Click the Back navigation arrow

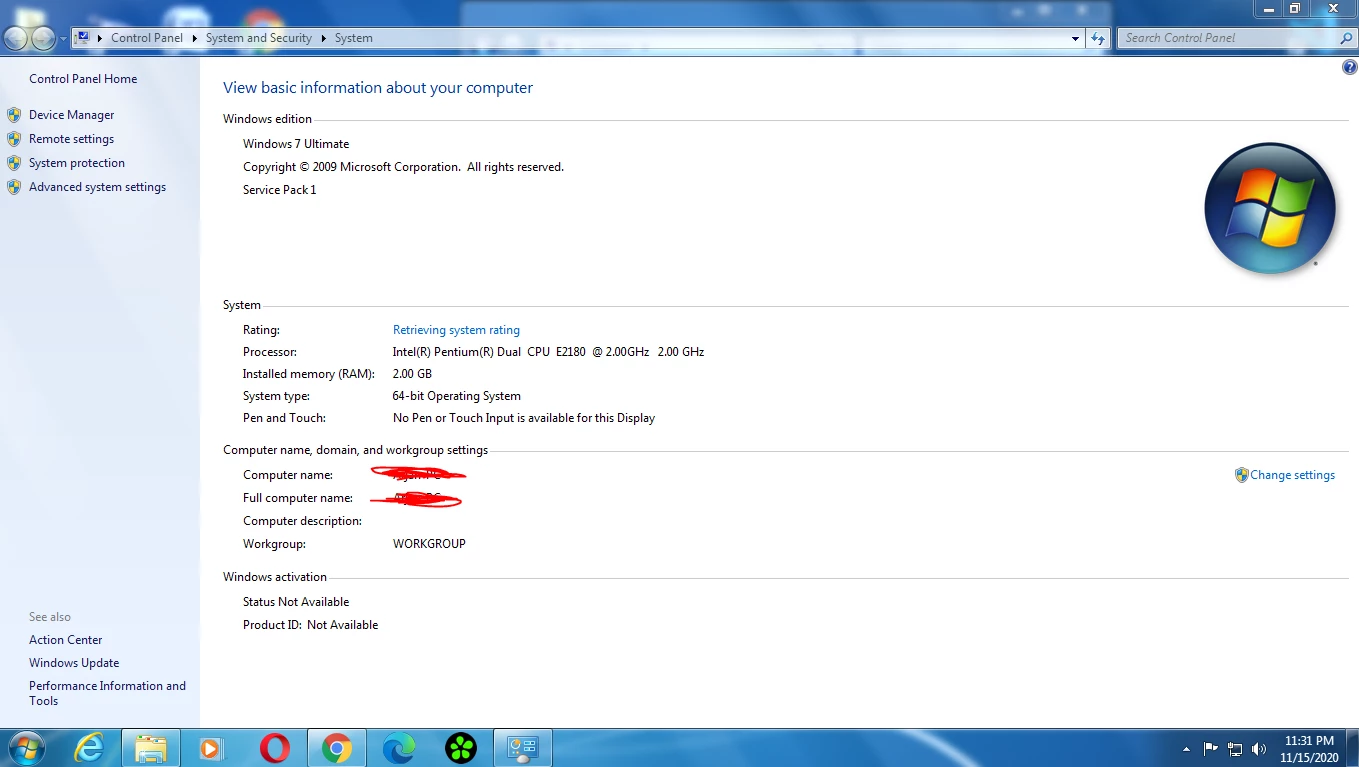pos(16,38)
